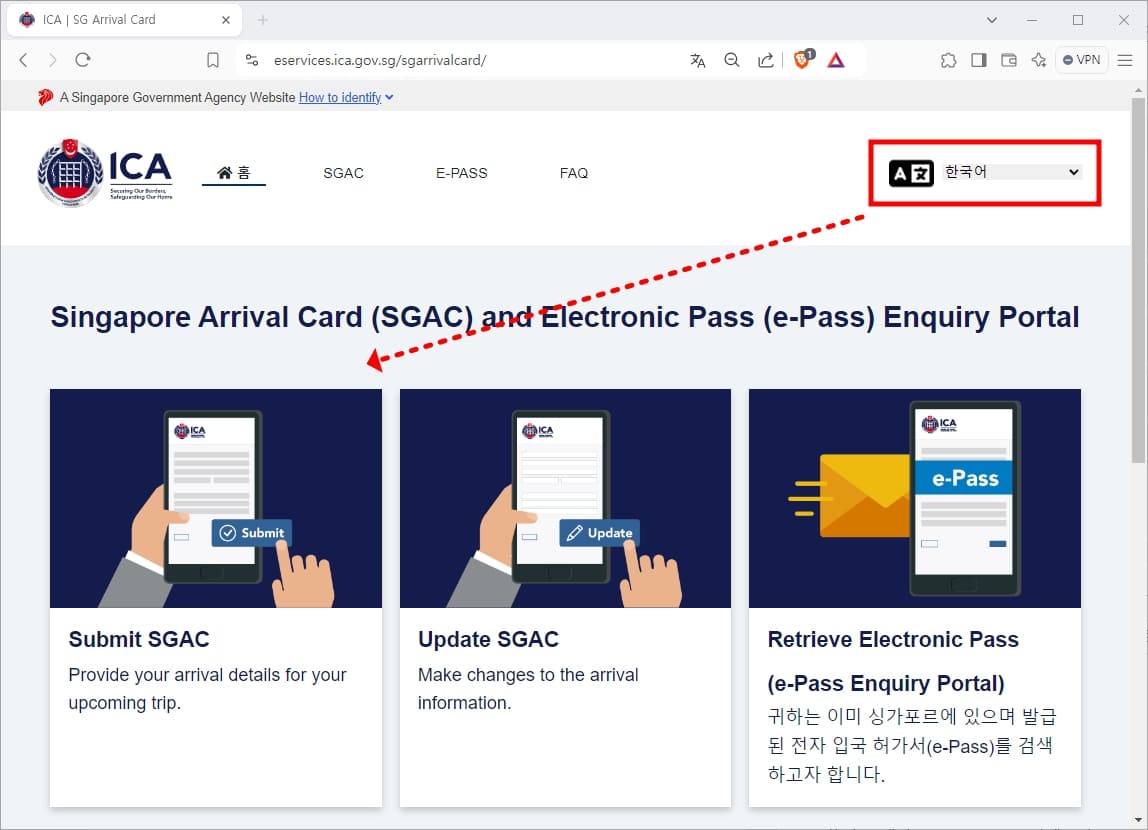This screenshot has height=830, width=1148.
Task: Open the reading list panel icon
Action: pos(1008,60)
